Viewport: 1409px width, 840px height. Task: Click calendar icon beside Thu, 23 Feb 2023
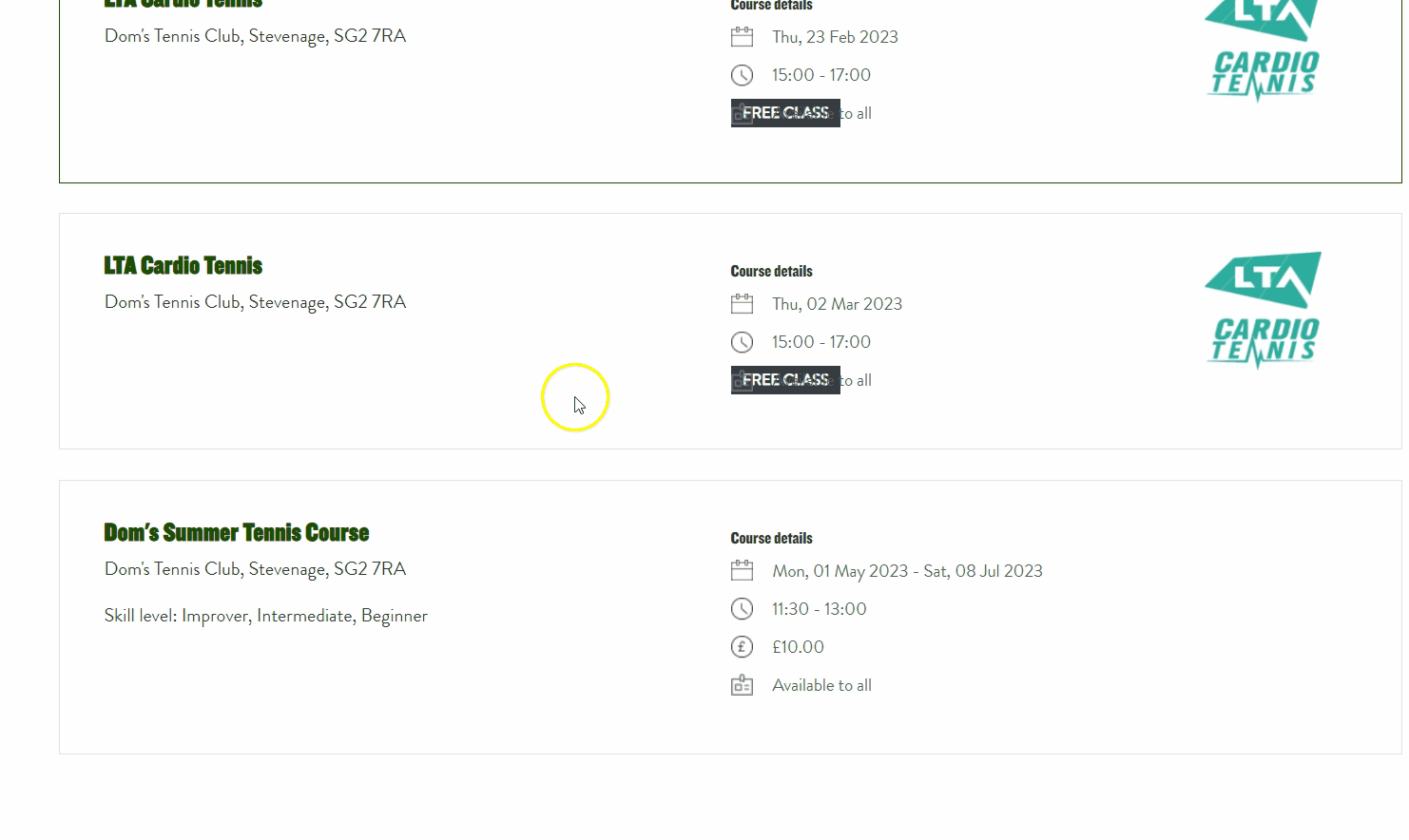pyautogui.click(x=742, y=37)
